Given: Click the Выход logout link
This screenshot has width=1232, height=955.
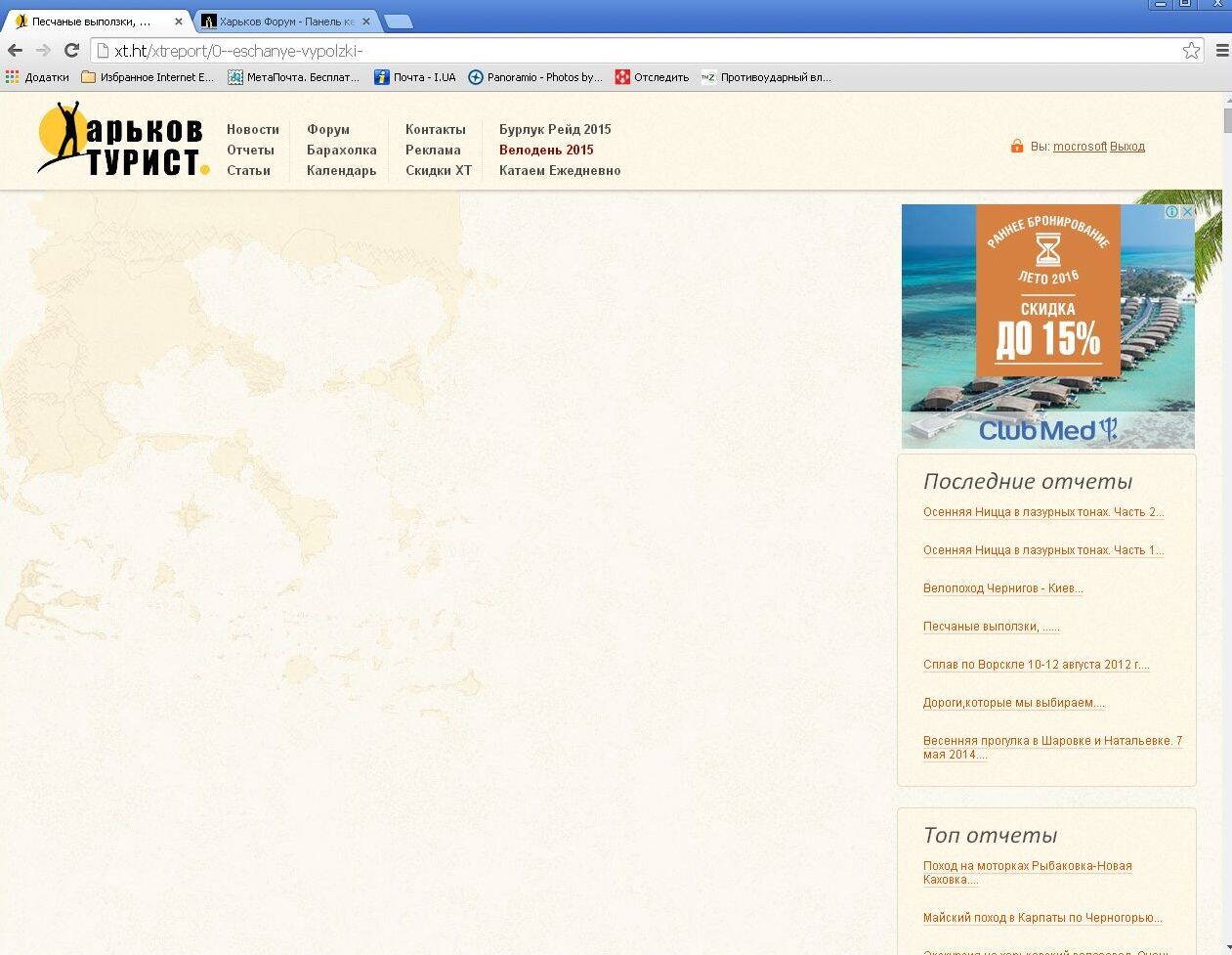Looking at the screenshot, I should (x=1127, y=147).
